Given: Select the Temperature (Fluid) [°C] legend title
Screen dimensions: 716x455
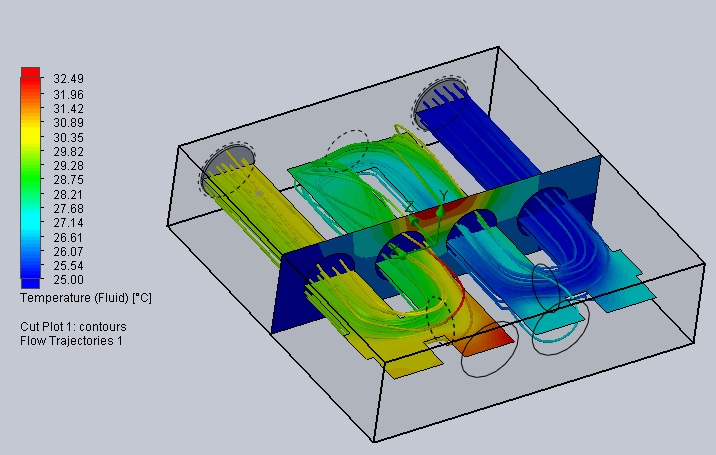Looking at the screenshot, I should coord(85,298).
